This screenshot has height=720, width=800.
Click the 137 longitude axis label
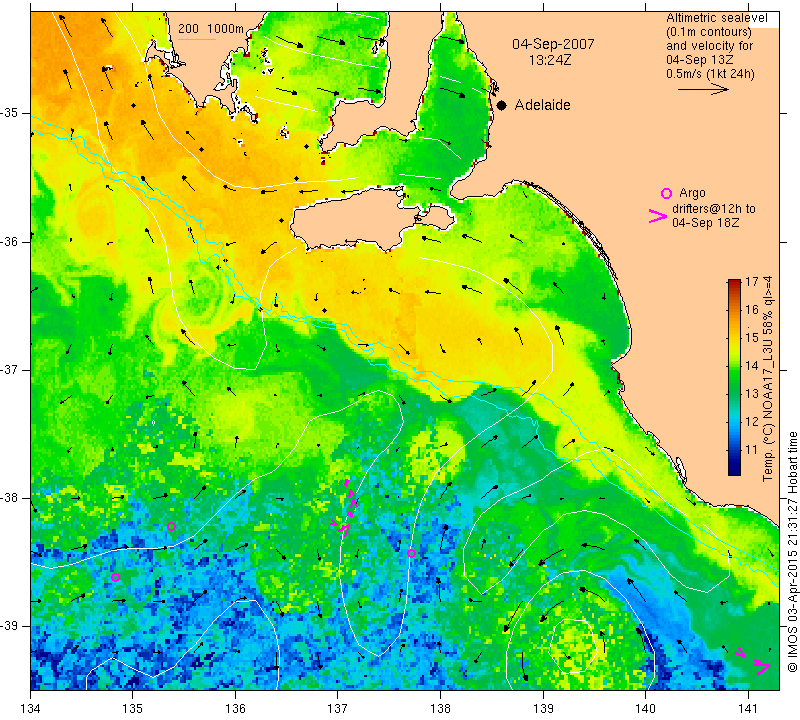point(338,708)
